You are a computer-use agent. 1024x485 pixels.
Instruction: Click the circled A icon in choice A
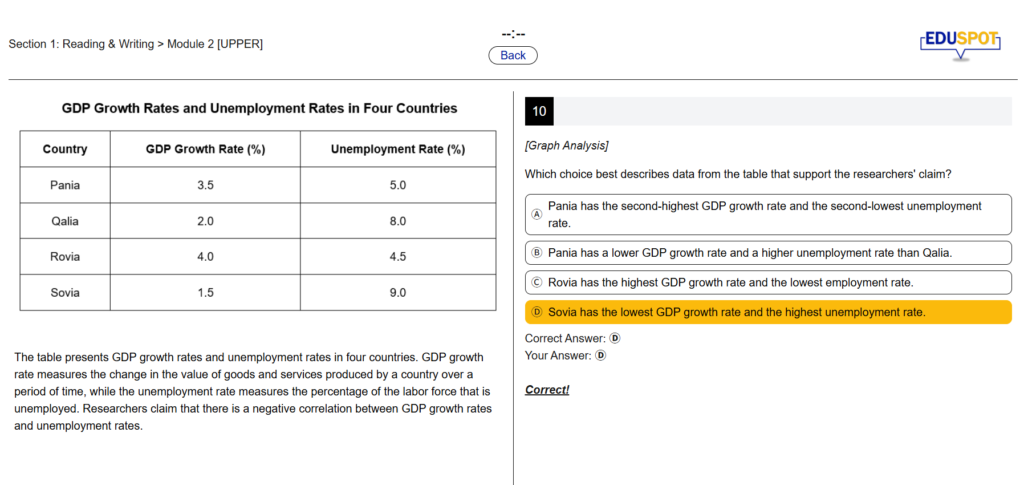point(537,214)
